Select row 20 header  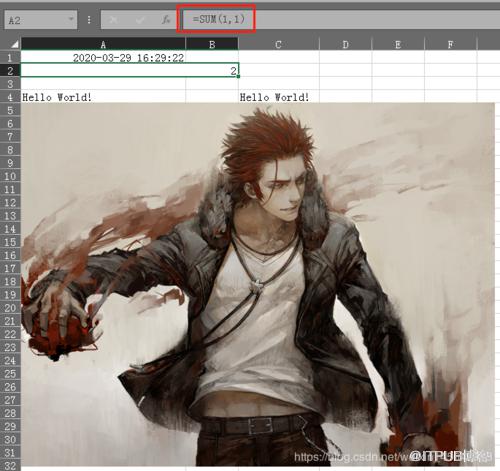click(x=10, y=308)
